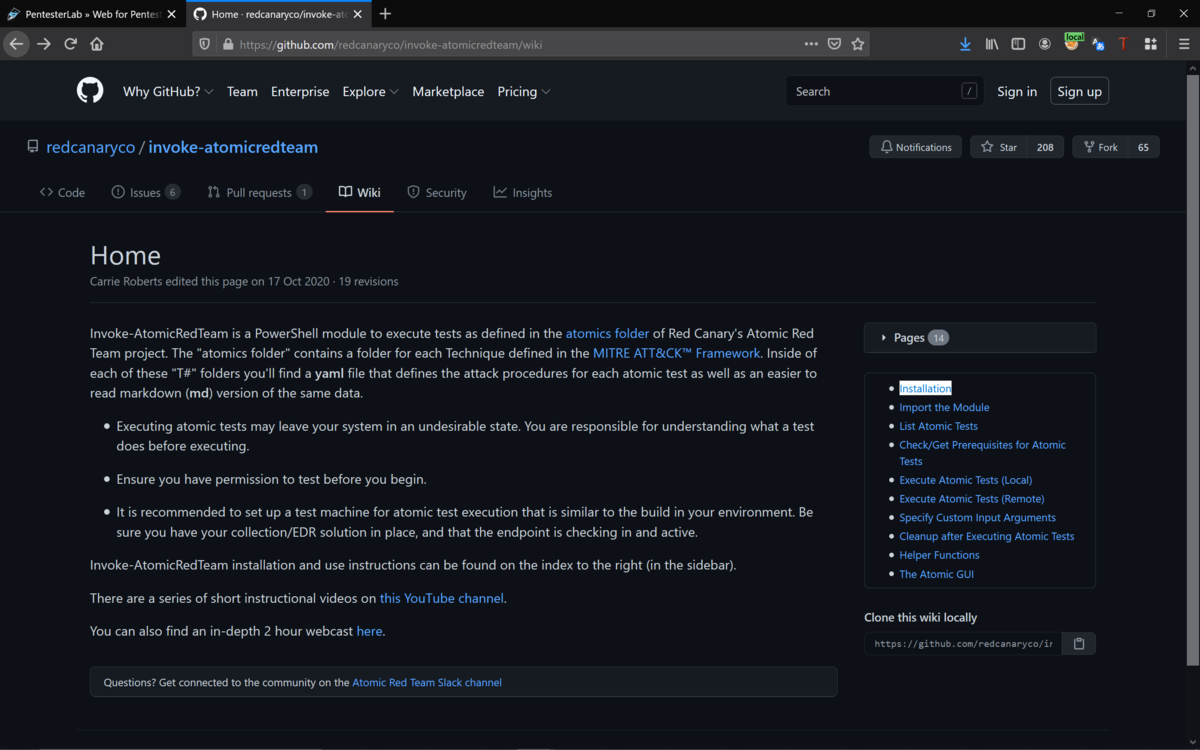Open Execute Atomic Tests (Local) page
Screen dimensions: 1200x750
tap(965, 480)
